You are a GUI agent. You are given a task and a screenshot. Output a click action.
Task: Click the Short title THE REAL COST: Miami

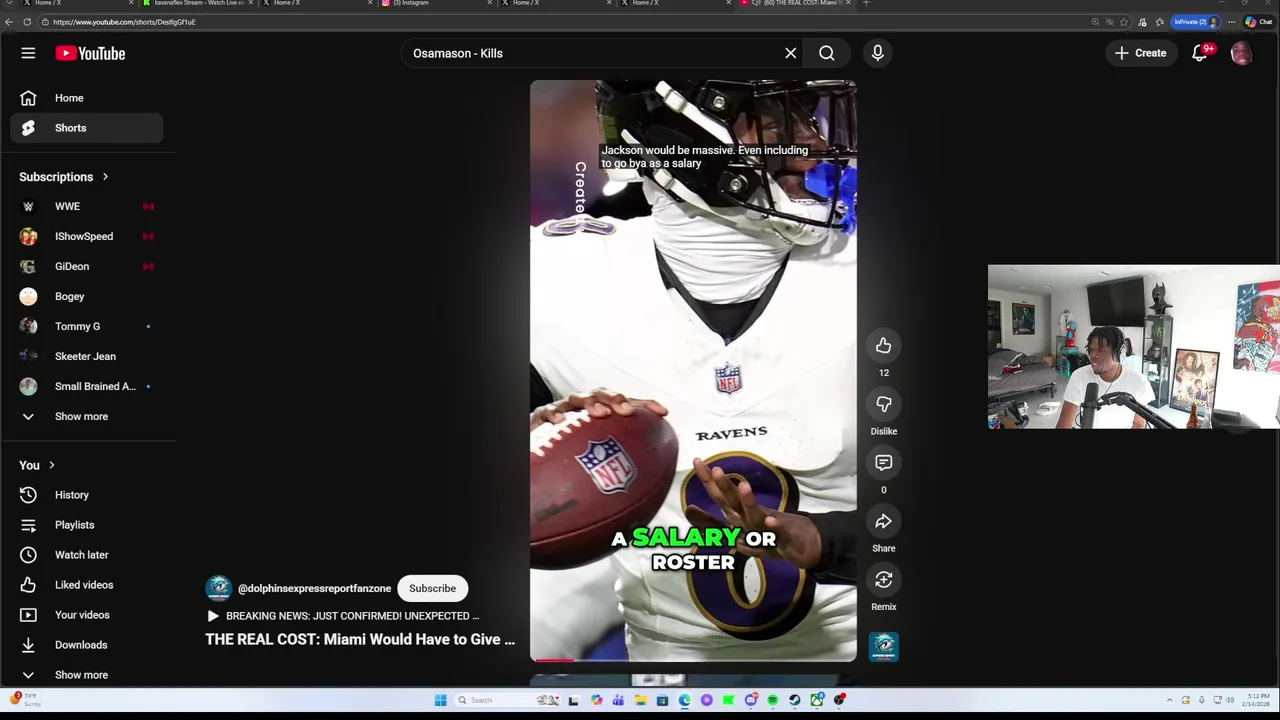click(360, 639)
